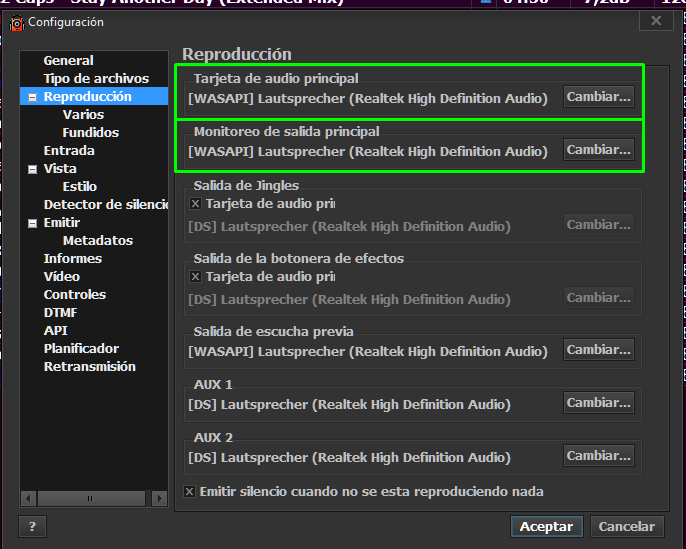Select Tipo de archivos in sidebar
Viewport: 686px width, 549px height.
pos(96,79)
